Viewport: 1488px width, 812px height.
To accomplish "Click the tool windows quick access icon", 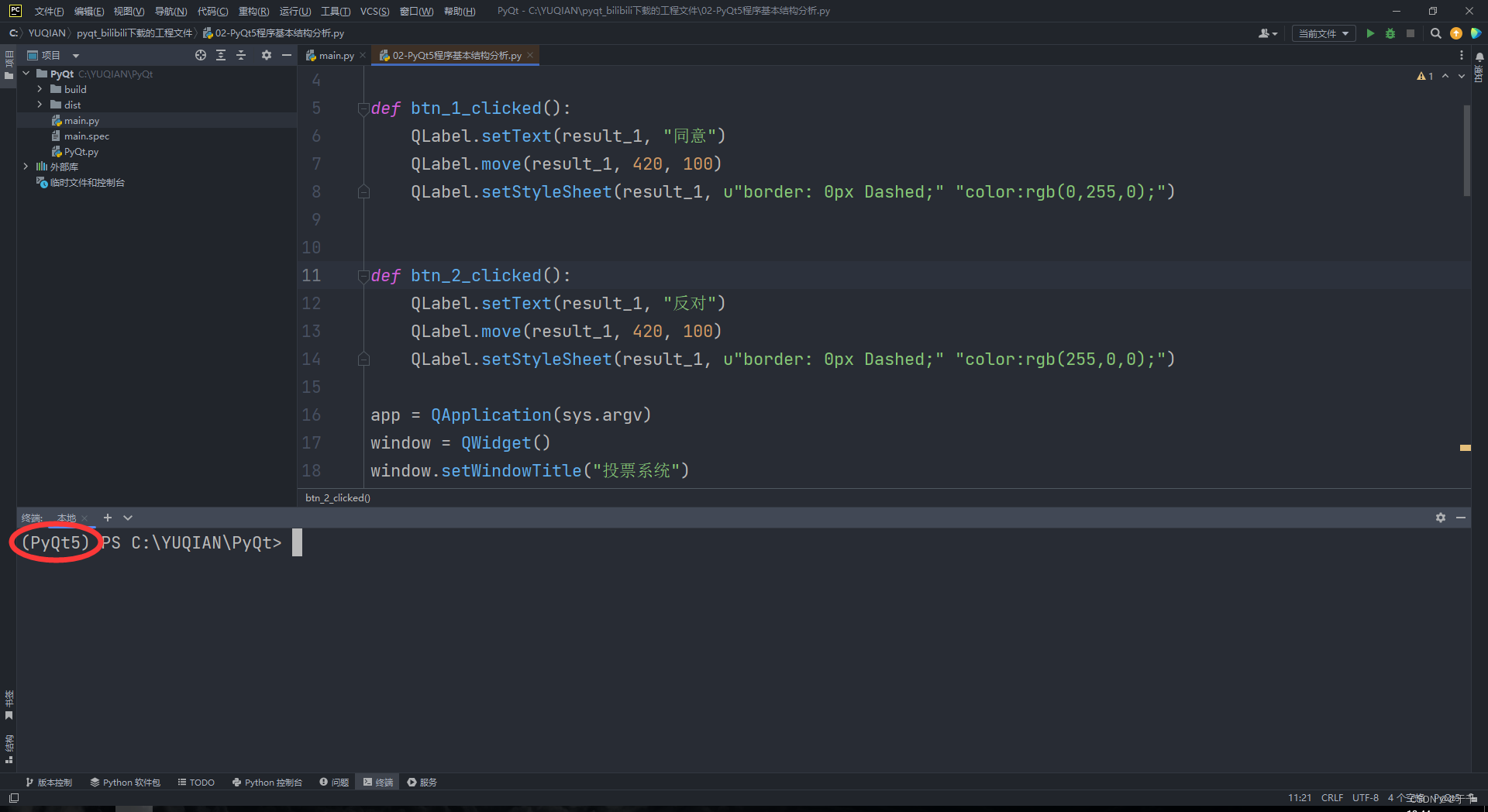I will (14, 798).
